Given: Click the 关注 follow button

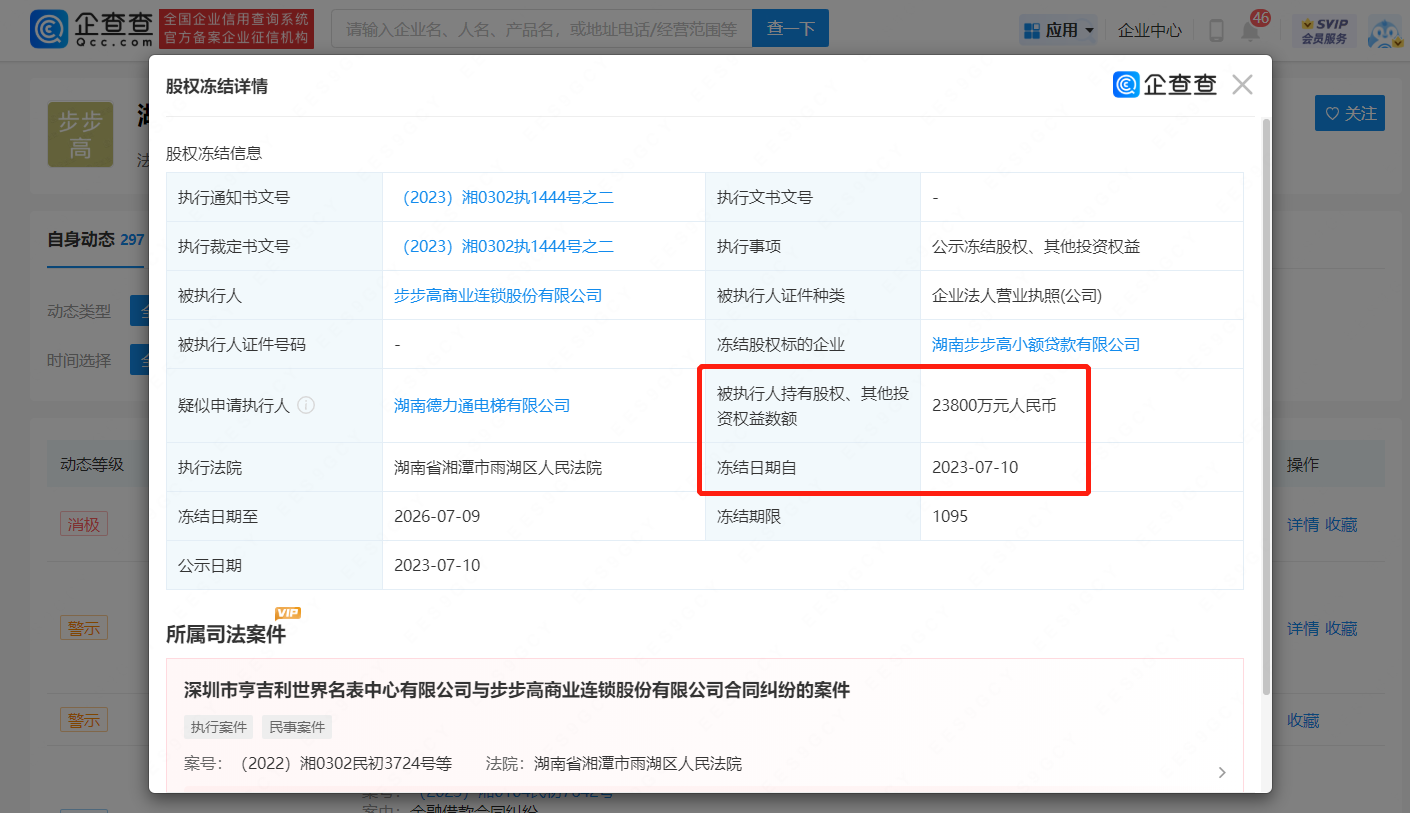Looking at the screenshot, I should coord(1350,113).
